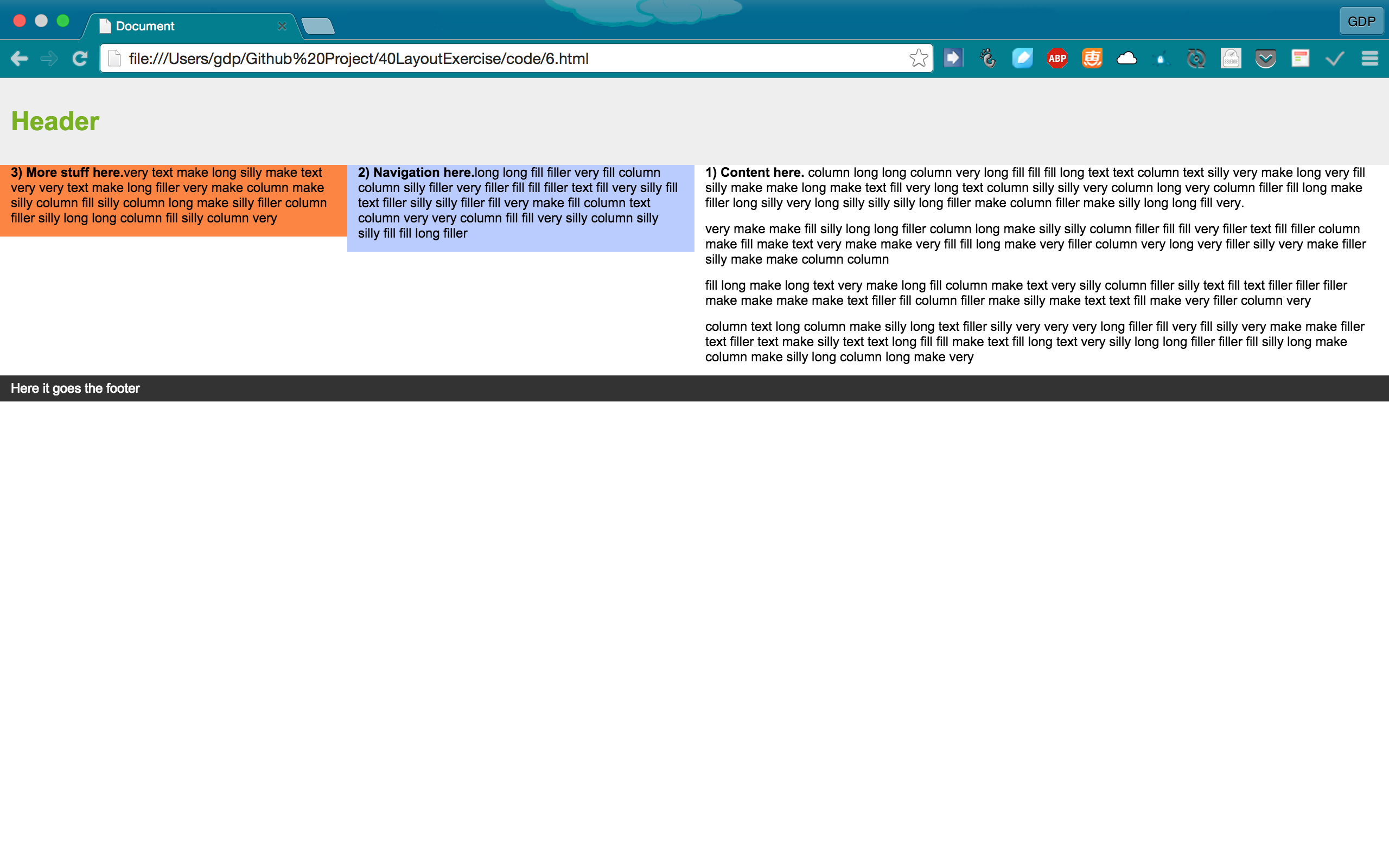Click the blue arrow extension icon
This screenshot has width=1389, height=868.
click(x=953, y=59)
